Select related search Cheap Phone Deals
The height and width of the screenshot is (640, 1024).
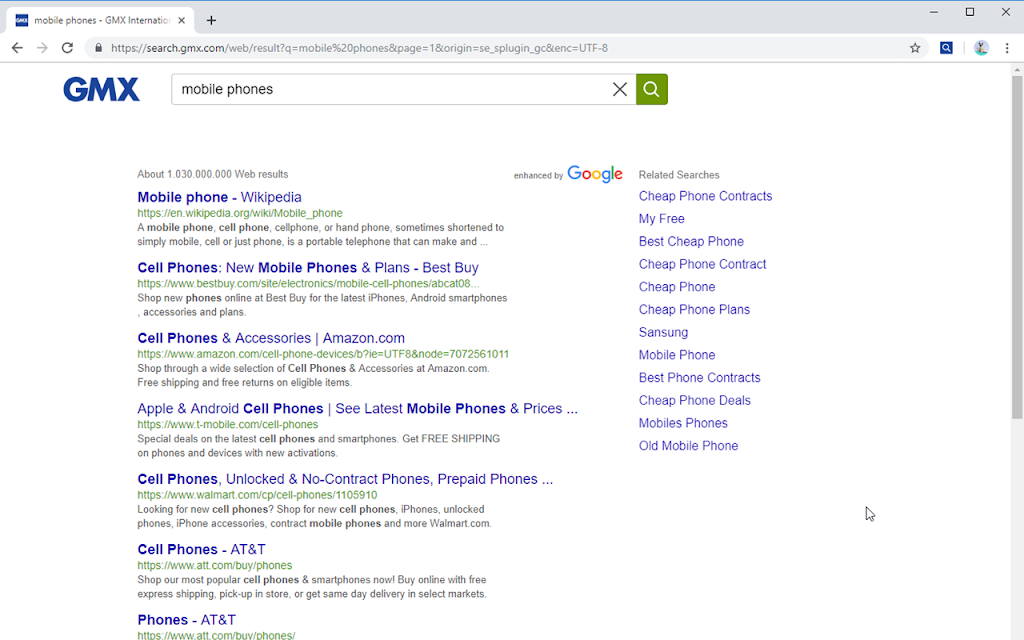point(694,401)
